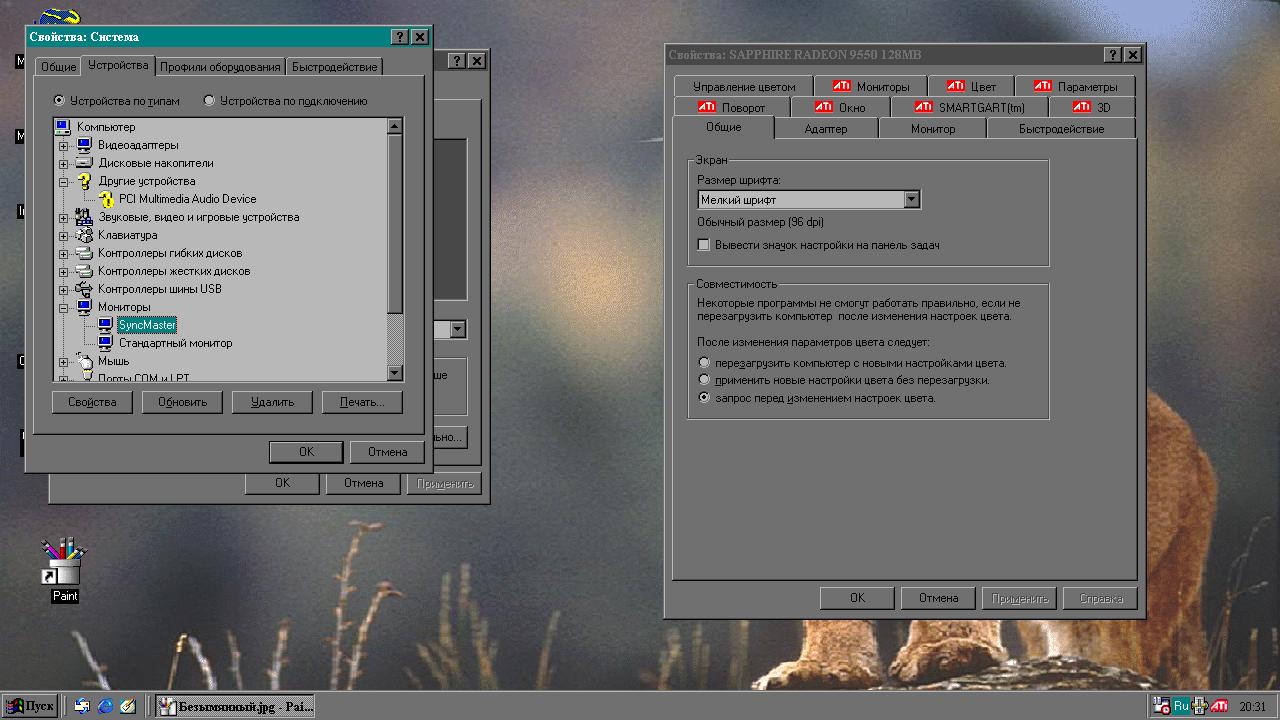Open the 'Размер шрифта' font size dropdown
Viewport: 1280px width, 720px height.
[x=911, y=200]
